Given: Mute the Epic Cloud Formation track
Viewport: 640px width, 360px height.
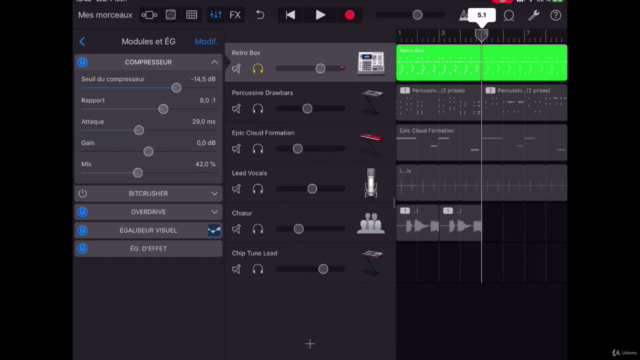Looking at the screenshot, I should 236,149.
